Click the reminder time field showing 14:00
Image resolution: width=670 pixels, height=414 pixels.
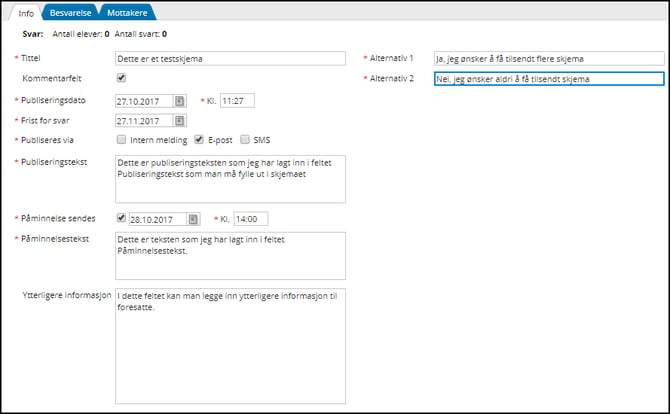250,220
